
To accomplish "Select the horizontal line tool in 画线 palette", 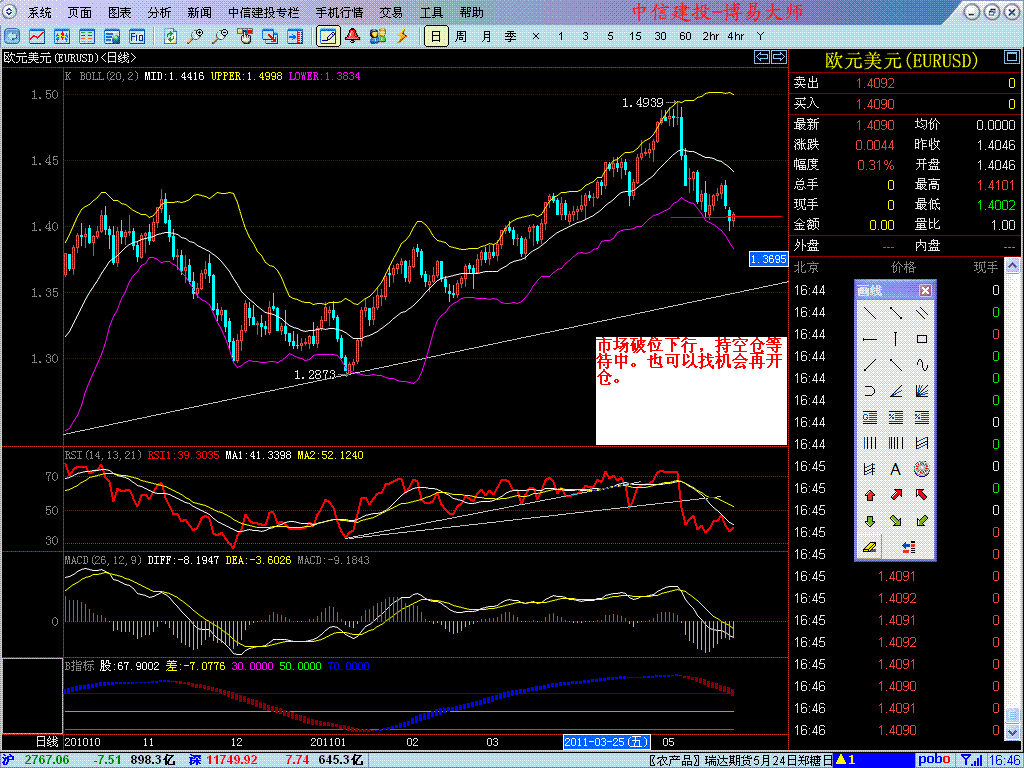I will (870, 340).
